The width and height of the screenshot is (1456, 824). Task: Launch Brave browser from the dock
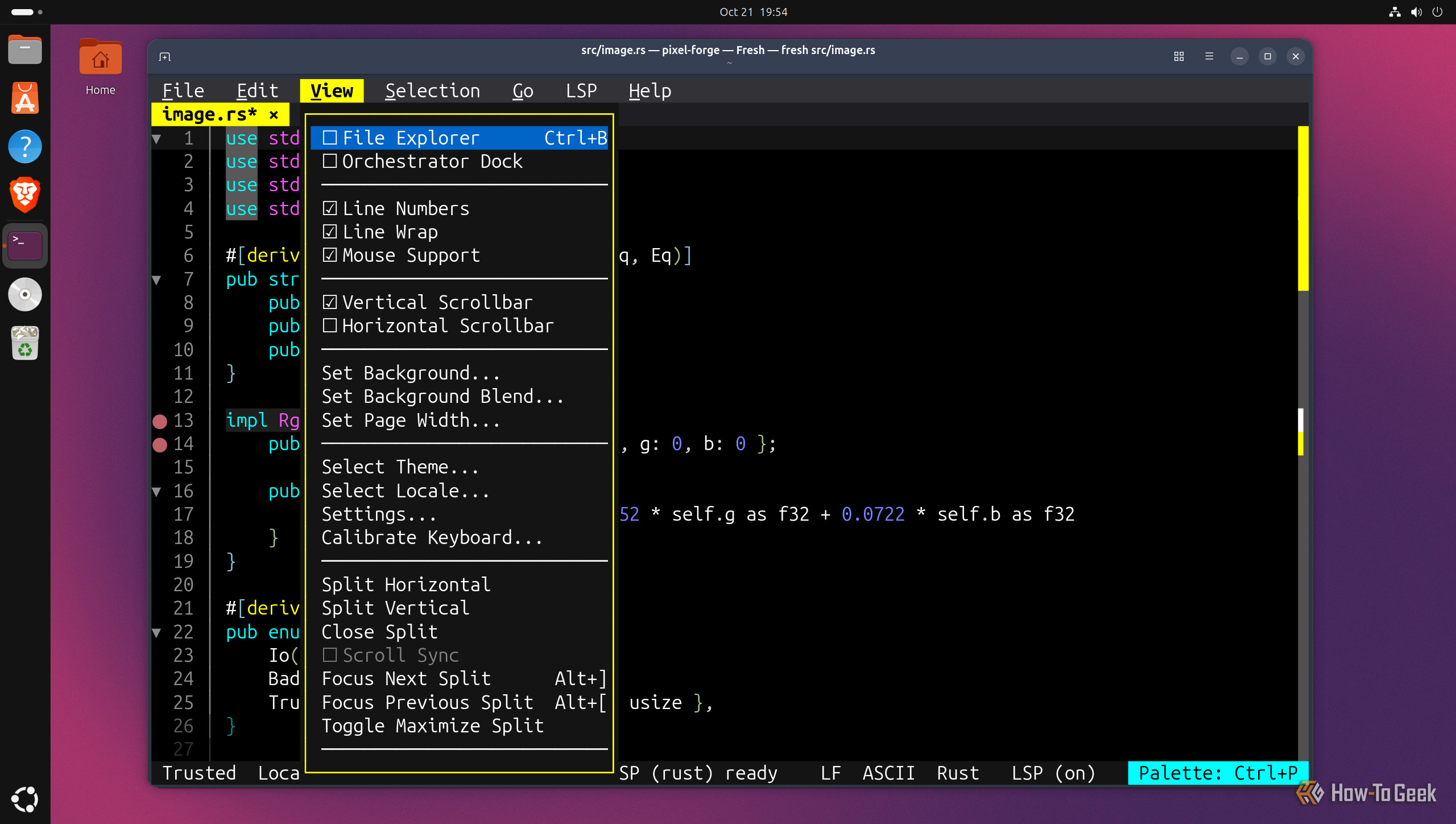point(24,195)
